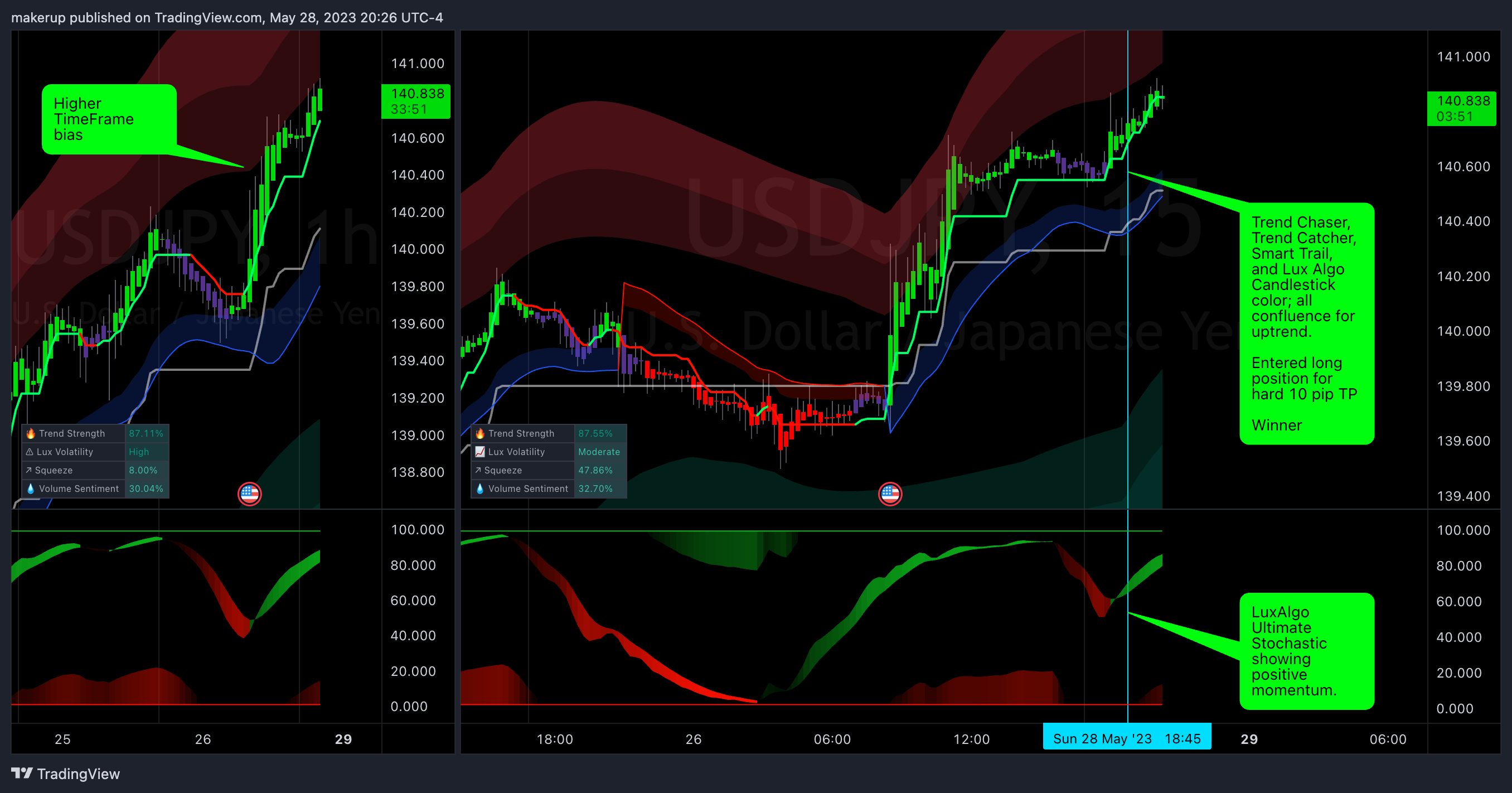This screenshot has height=793, width=1512.
Task: Click the 'Sun 28 May '23 18:45' time label
Action: point(1126,738)
